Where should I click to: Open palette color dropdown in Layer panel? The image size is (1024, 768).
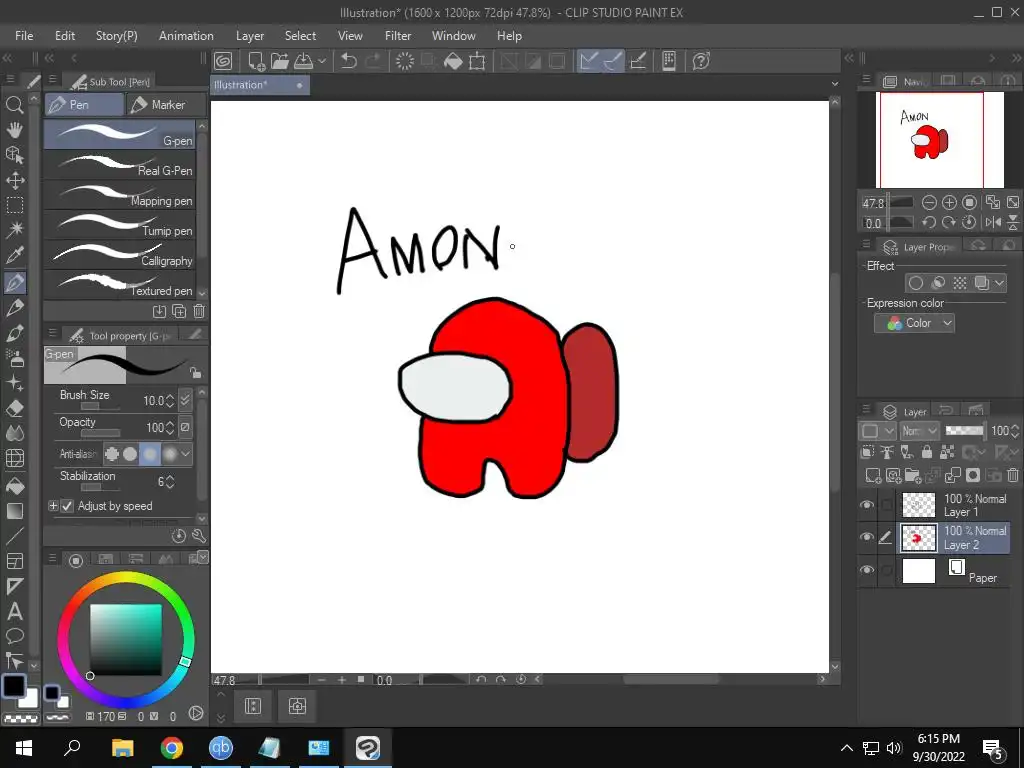(876, 431)
